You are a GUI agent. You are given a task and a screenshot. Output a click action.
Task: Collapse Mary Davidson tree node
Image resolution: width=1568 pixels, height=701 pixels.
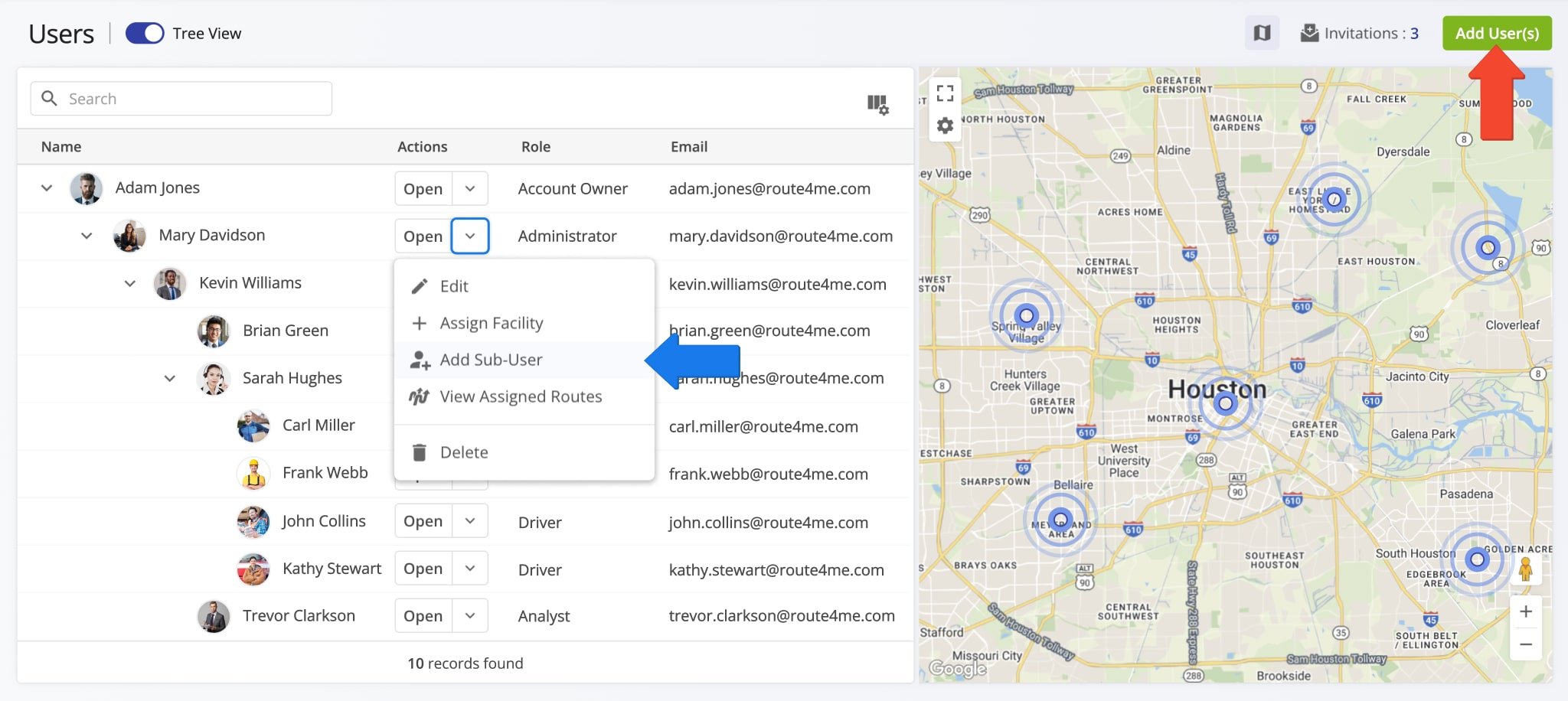(x=87, y=236)
